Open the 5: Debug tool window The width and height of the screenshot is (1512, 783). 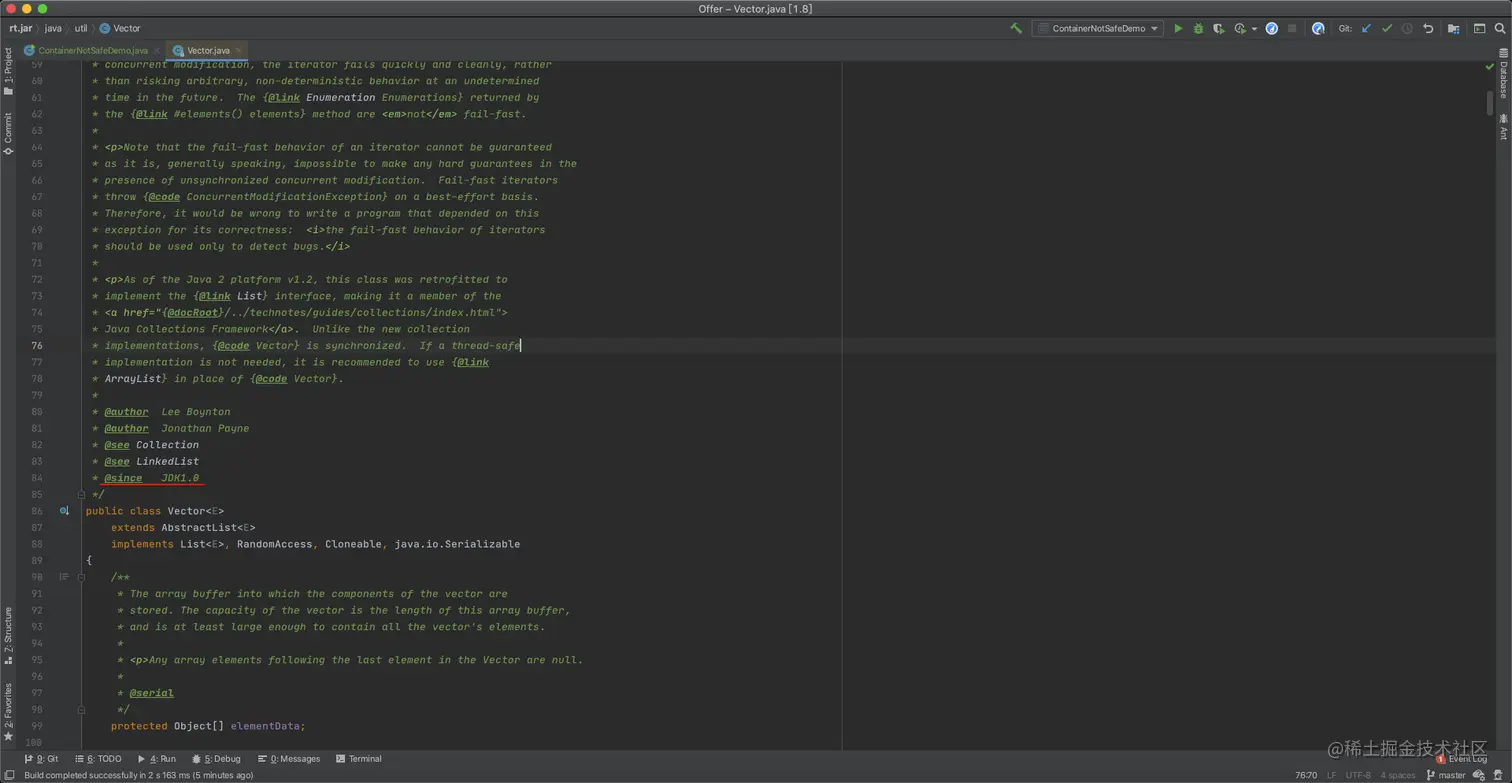pyautogui.click(x=216, y=759)
